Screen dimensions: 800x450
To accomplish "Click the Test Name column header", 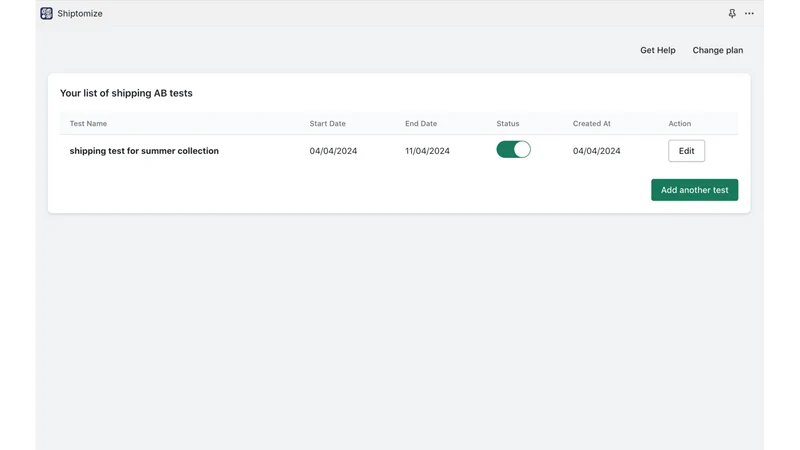I will (88, 123).
